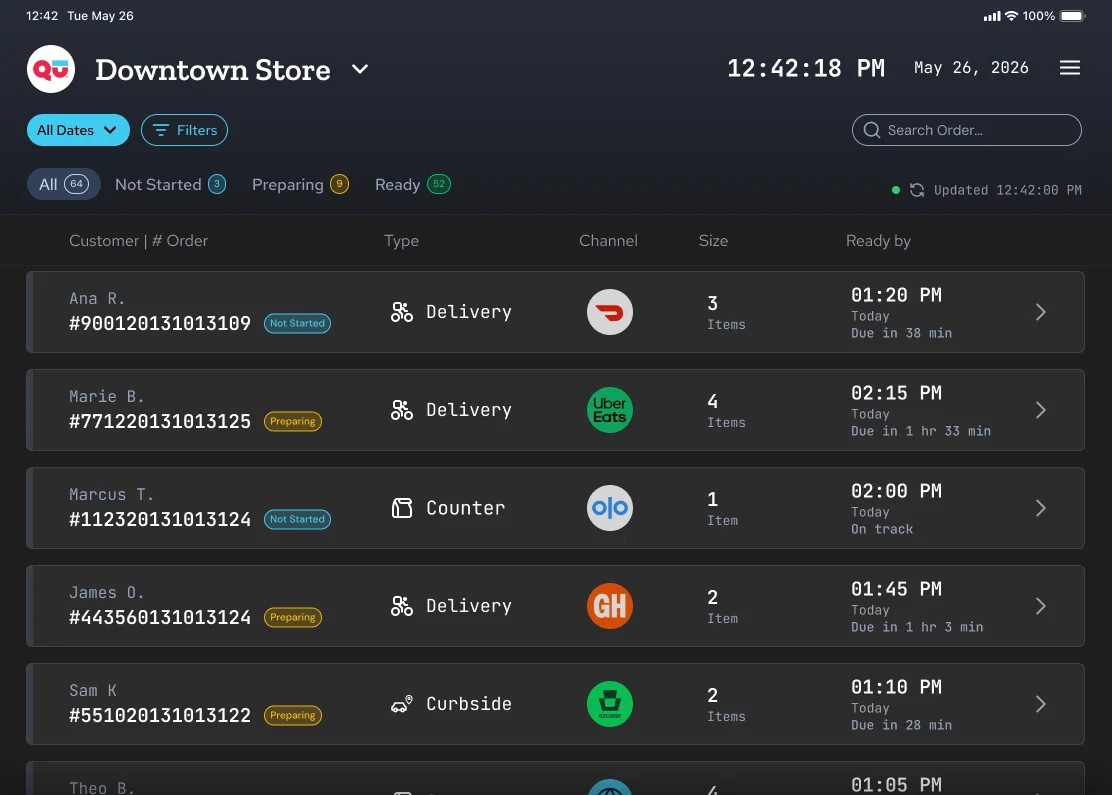Image resolution: width=1112 pixels, height=795 pixels.
Task: Click the Ready by column header
Action: [878, 240]
